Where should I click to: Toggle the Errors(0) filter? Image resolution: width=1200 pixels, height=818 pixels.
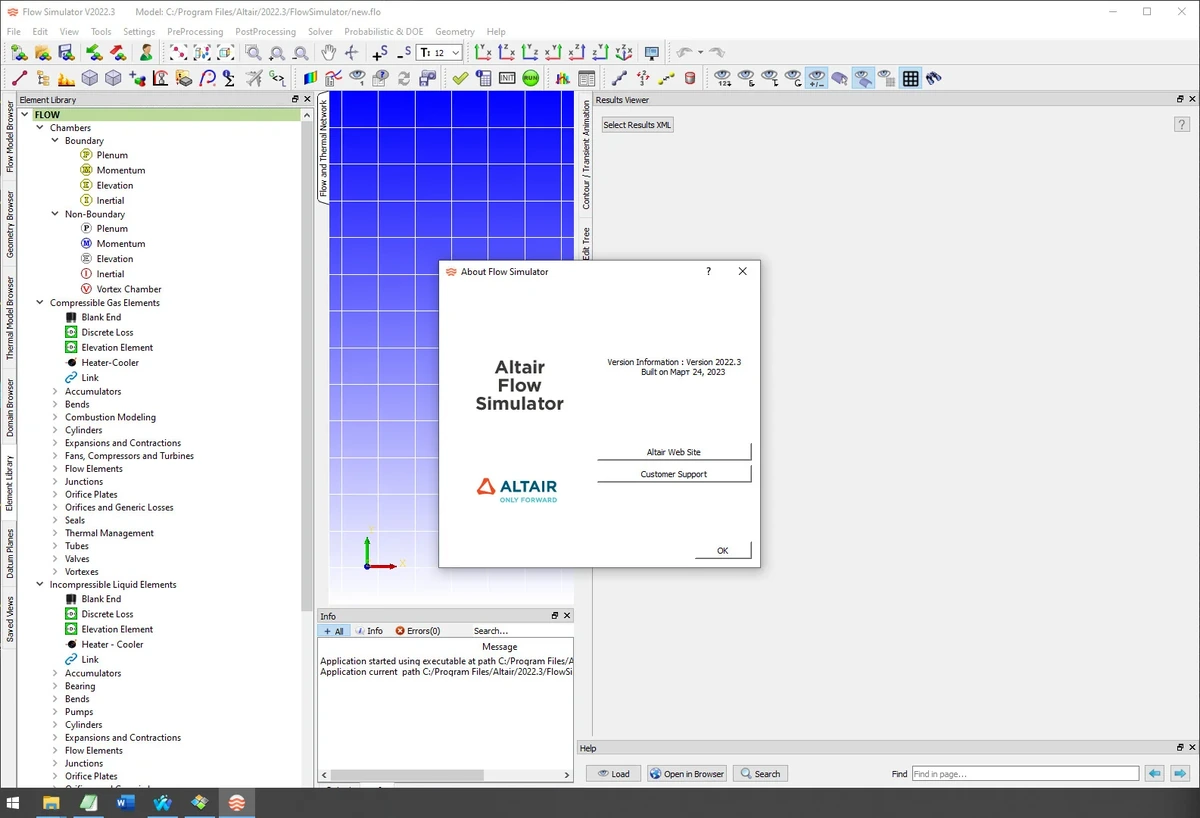click(417, 631)
